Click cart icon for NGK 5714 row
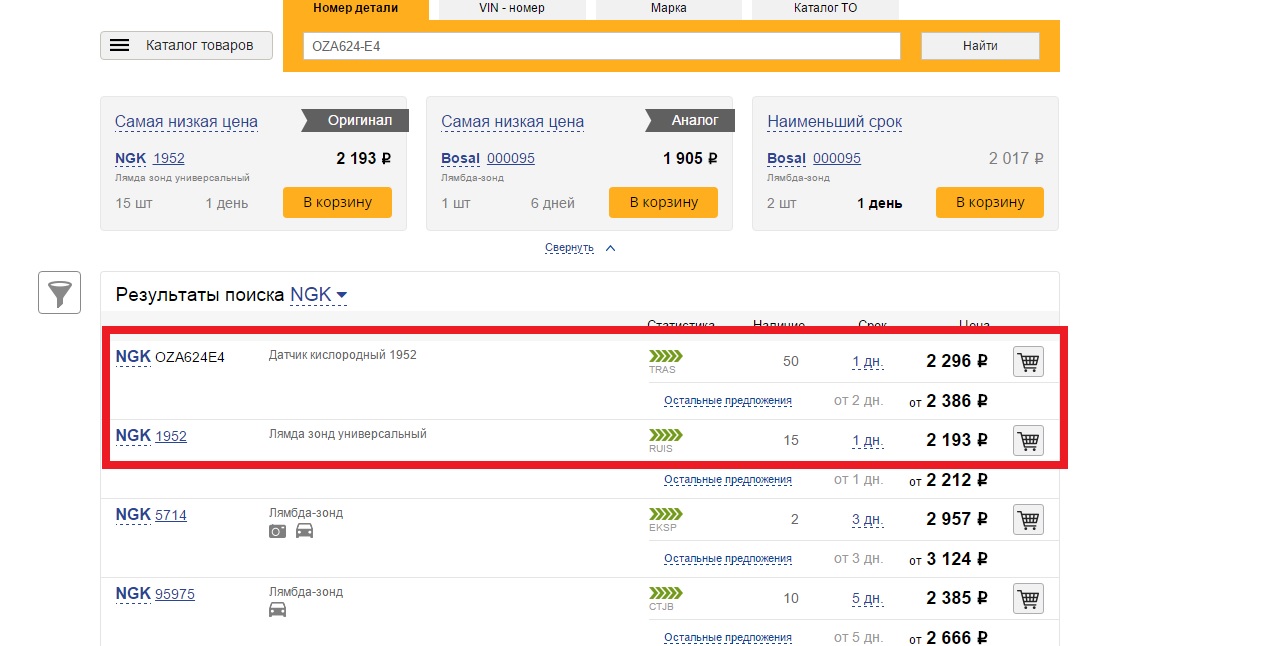Viewport: 1270px width, 646px height. click(x=1028, y=519)
